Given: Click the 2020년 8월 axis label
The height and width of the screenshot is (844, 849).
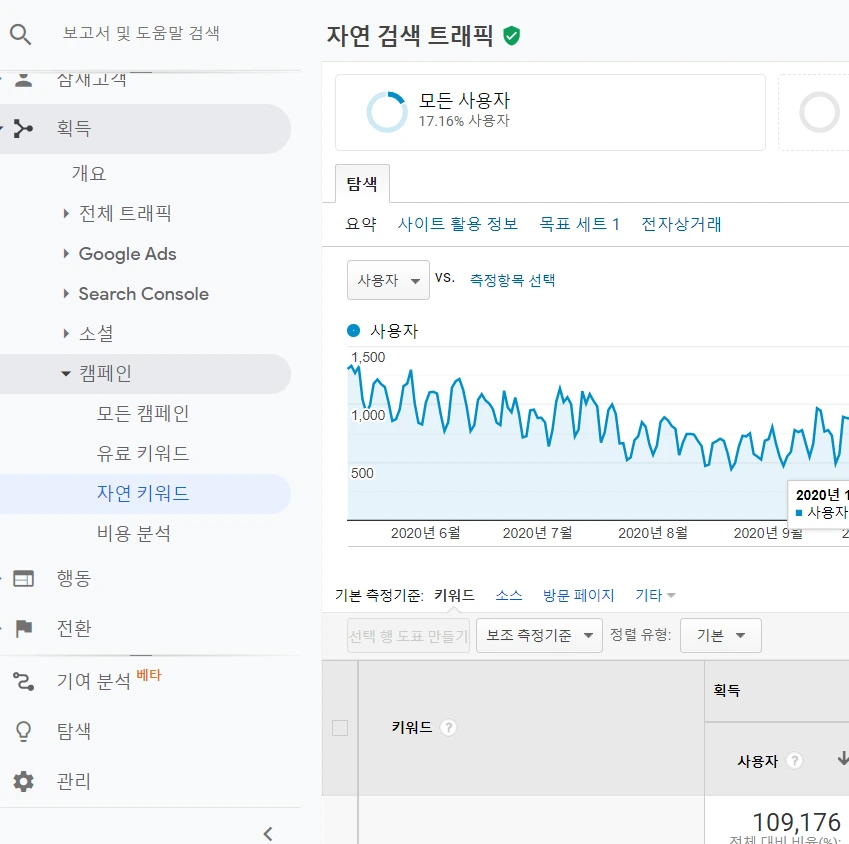Looking at the screenshot, I should (x=653, y=533).
